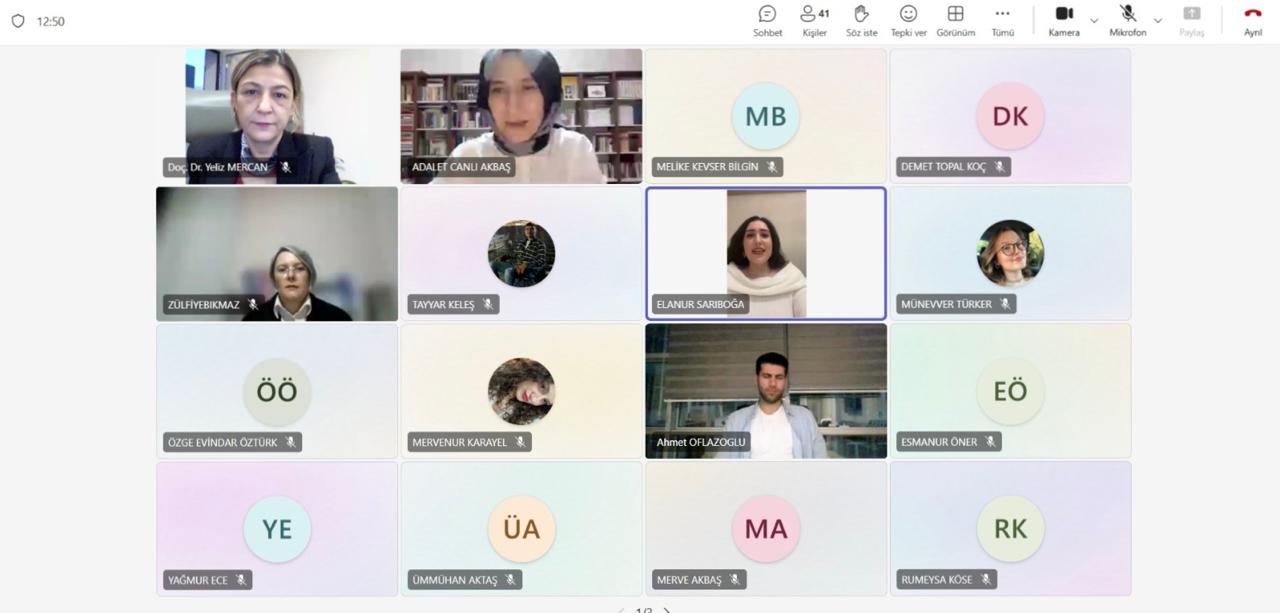Select Elanur Sarıboğa's video tile
The width and height of the screenshot is (1280, 613).
point(766,253)
